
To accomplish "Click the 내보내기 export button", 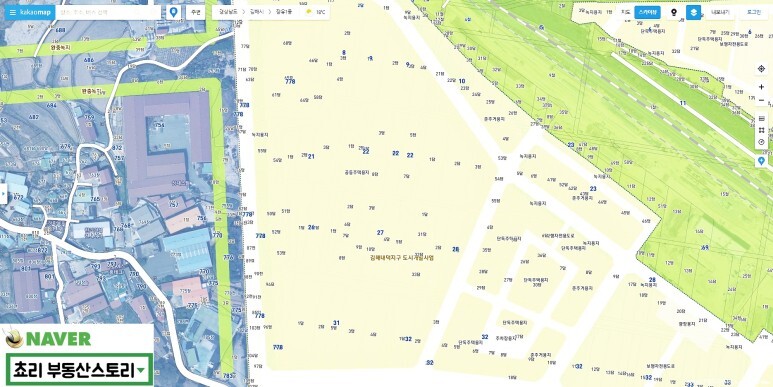I will (720, 12).
